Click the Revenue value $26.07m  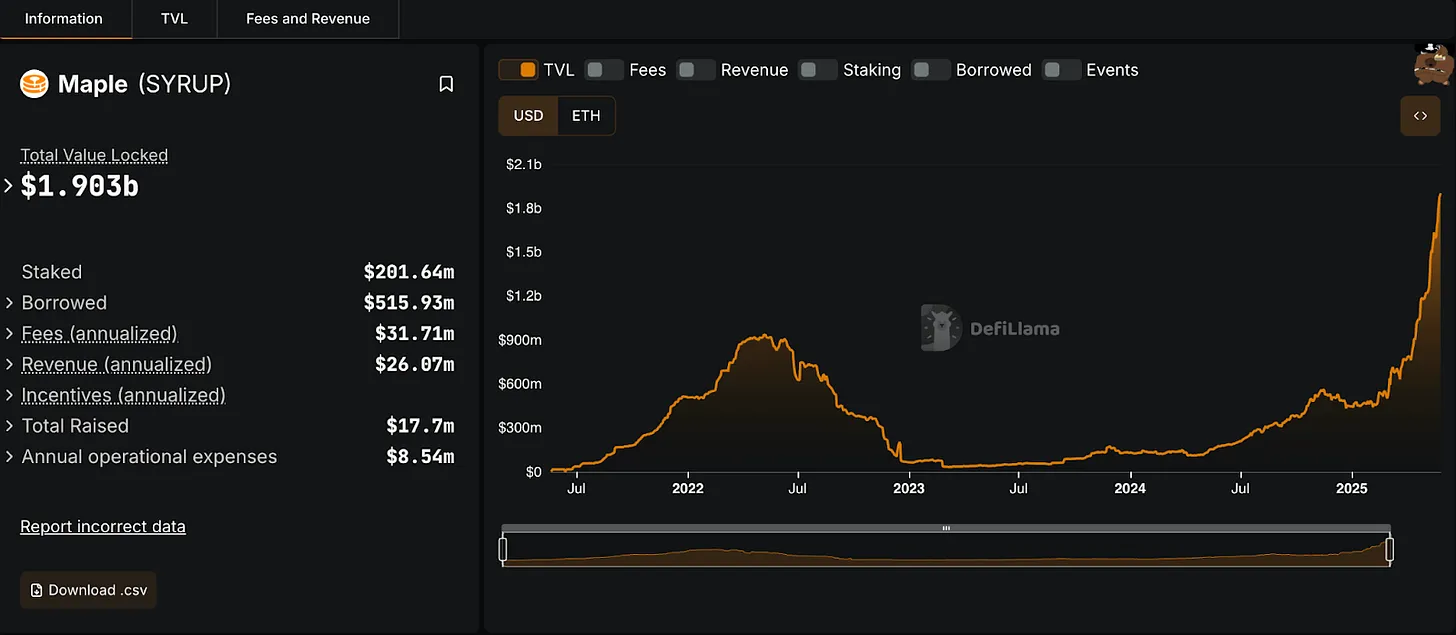415,365
